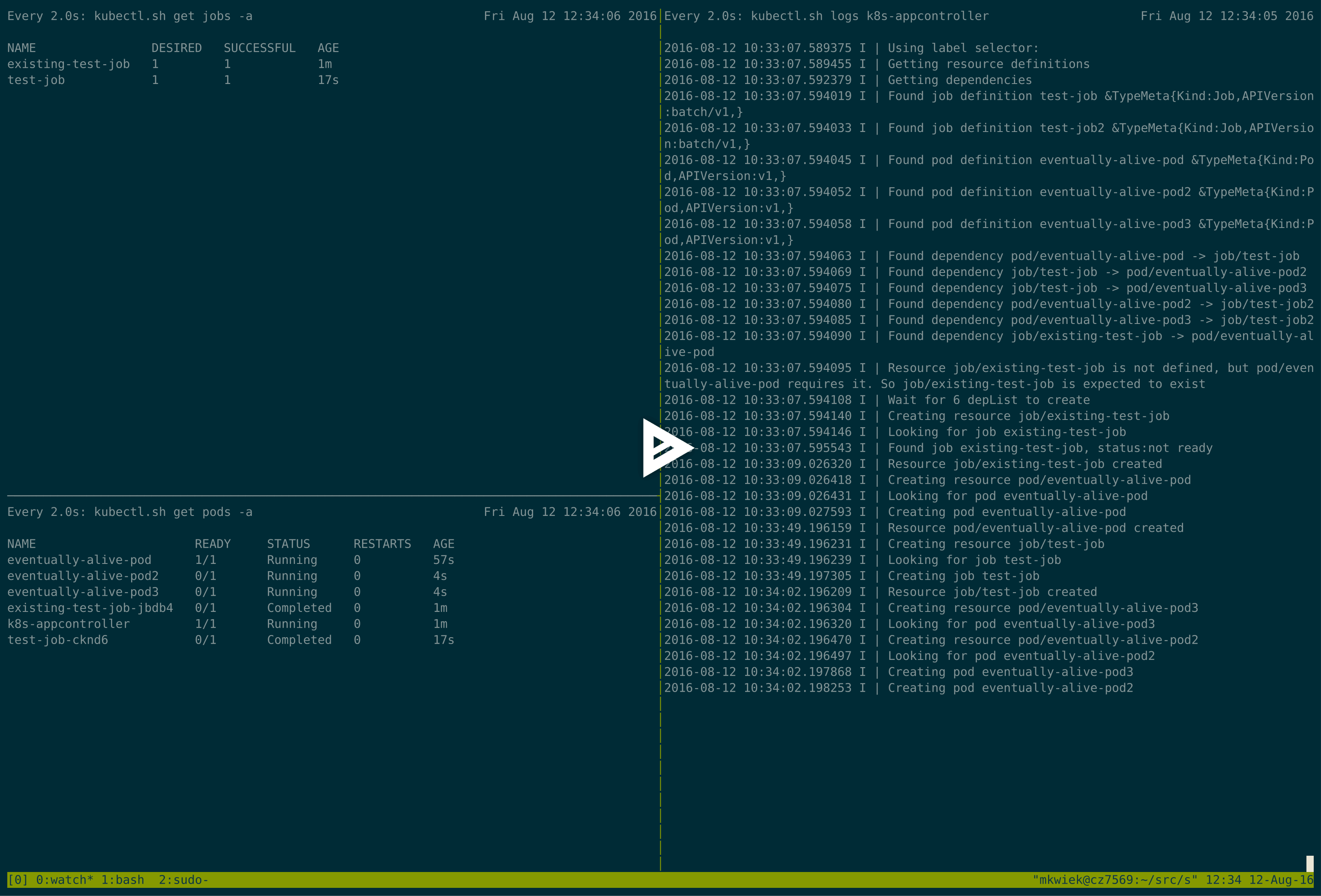The height and width of the screenshot is (896, 1321).
Task: Click the existing-test-job-jbdb4 pod name
Action: [x=90, y=608]
